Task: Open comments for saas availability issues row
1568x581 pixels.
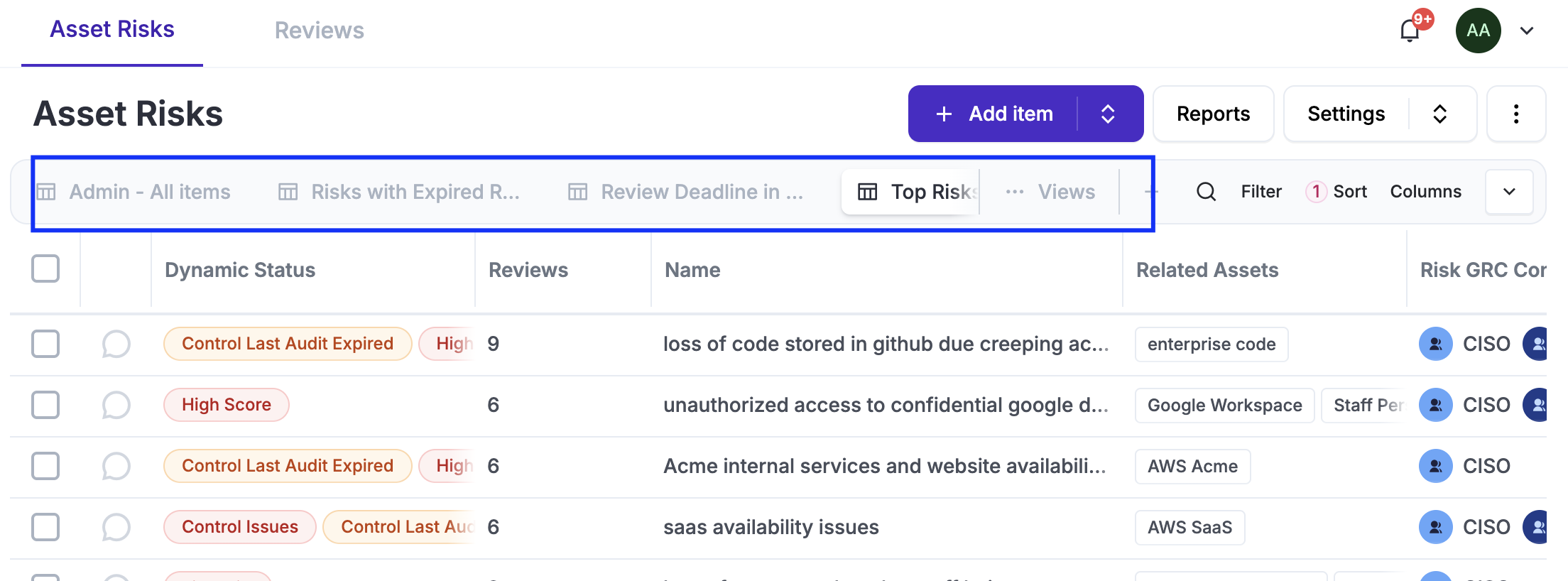Action: [116, 528]
